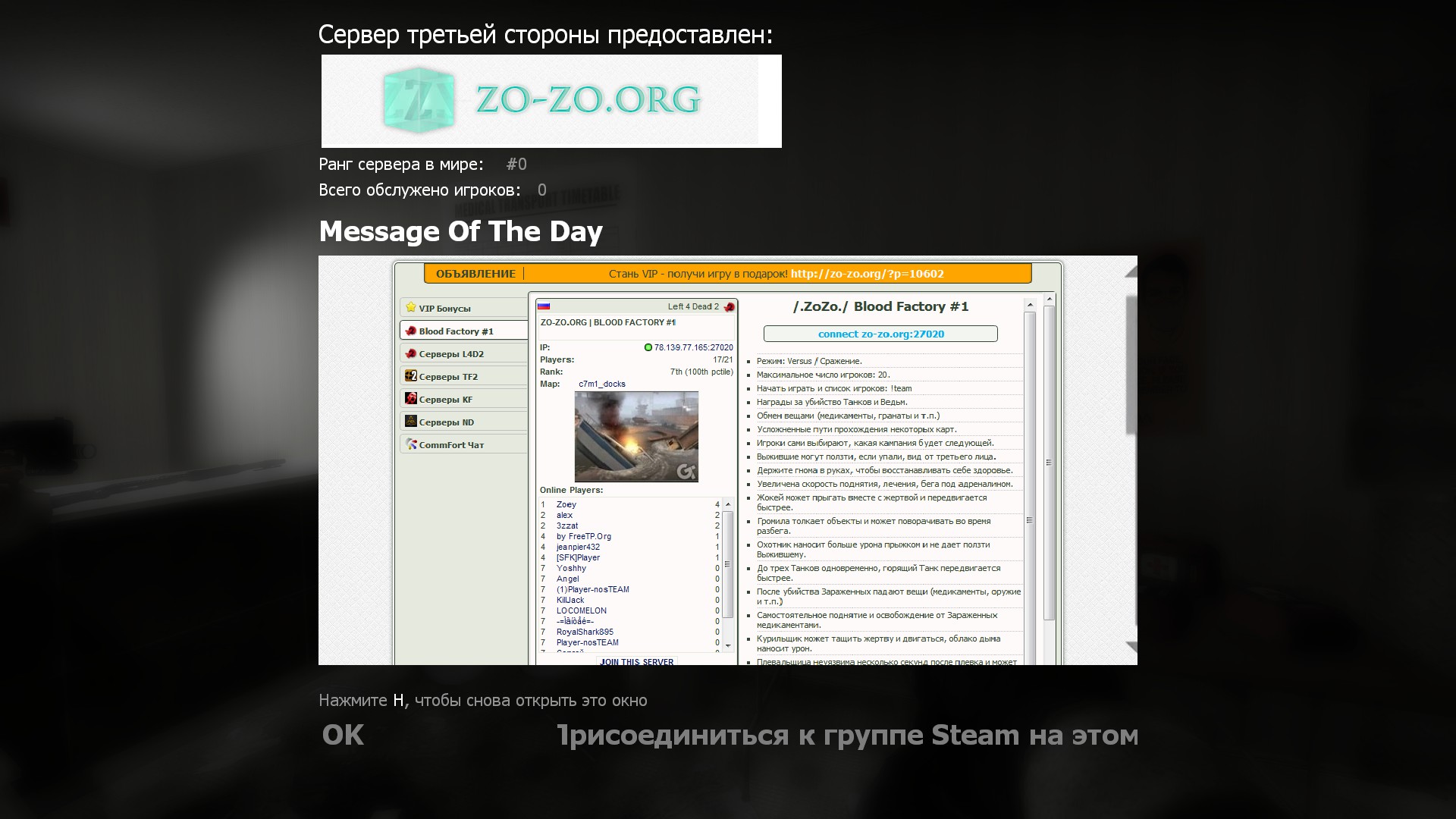Click the Left 4 Dead 2 game icon

pyautogui.click(x=729, y=307)
